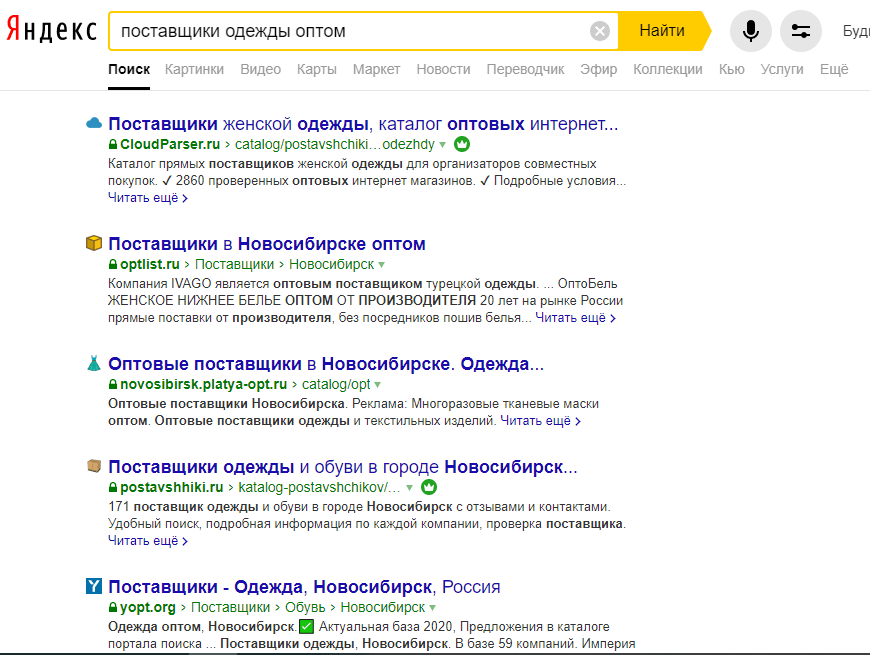Image resolution: width=870 pixels, height=655 pixels.
Task: Open result Поставщики в Новосибирске оптом
Action: pos(267,243)
